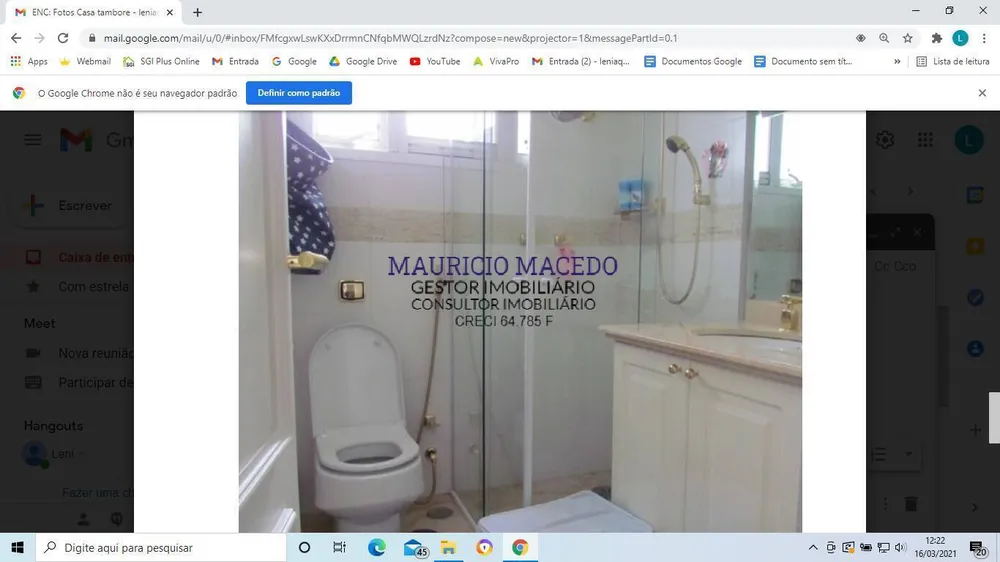The height and width of the screenshot is (562, 1000).
Task: Open the YouTube bookmark
Action: point(435,61)
